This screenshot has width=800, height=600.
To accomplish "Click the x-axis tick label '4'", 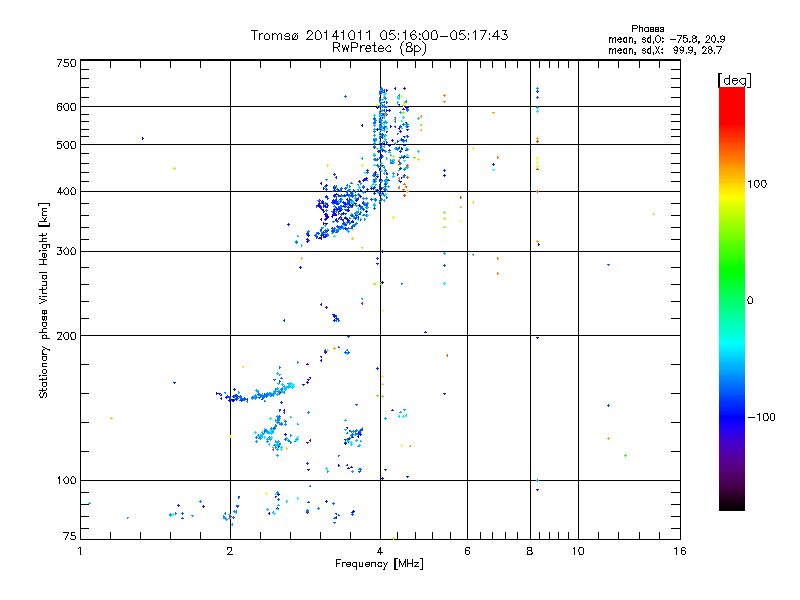I will pos(380,551).
